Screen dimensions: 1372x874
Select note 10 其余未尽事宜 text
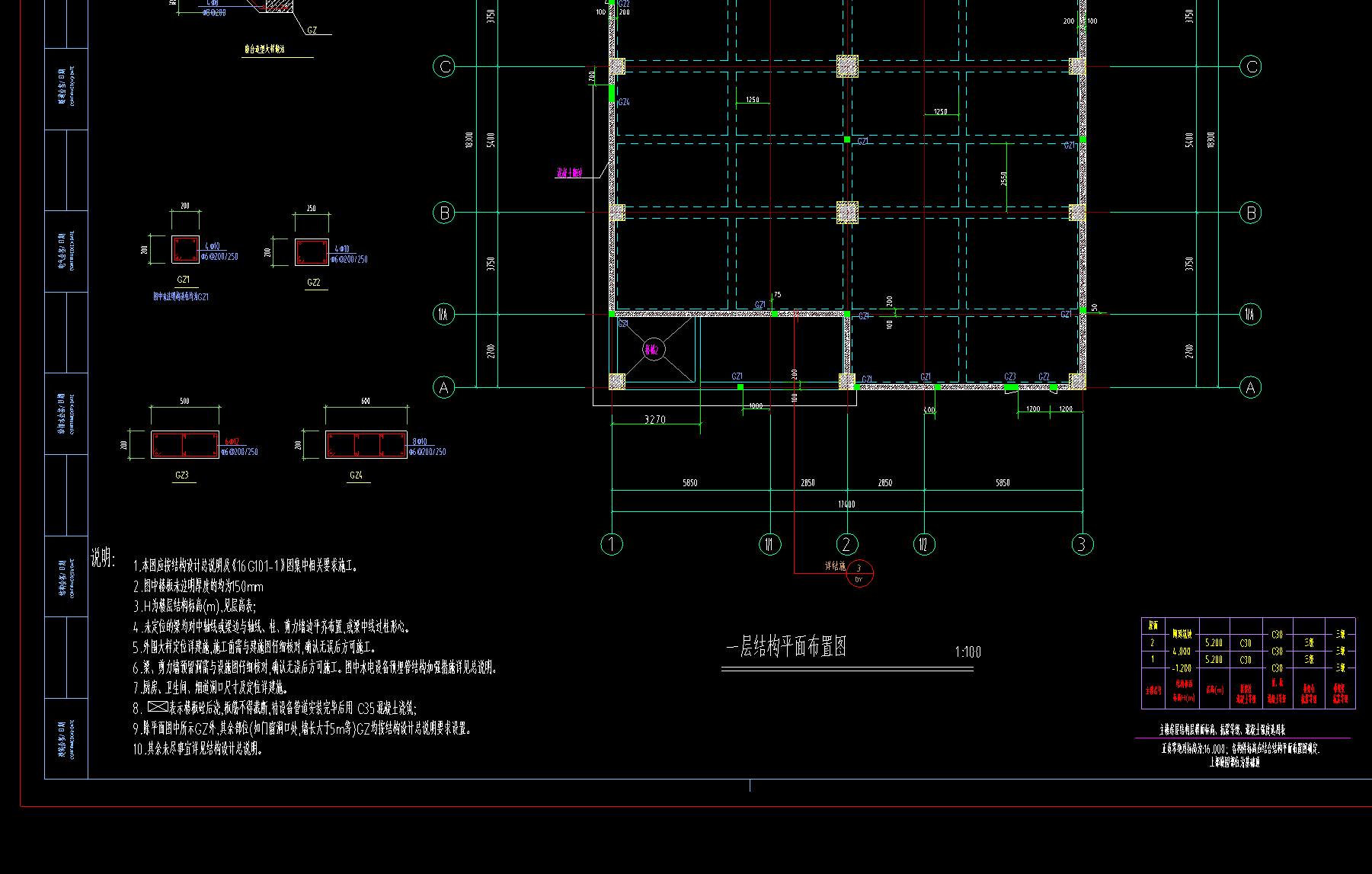pos(198,749)
